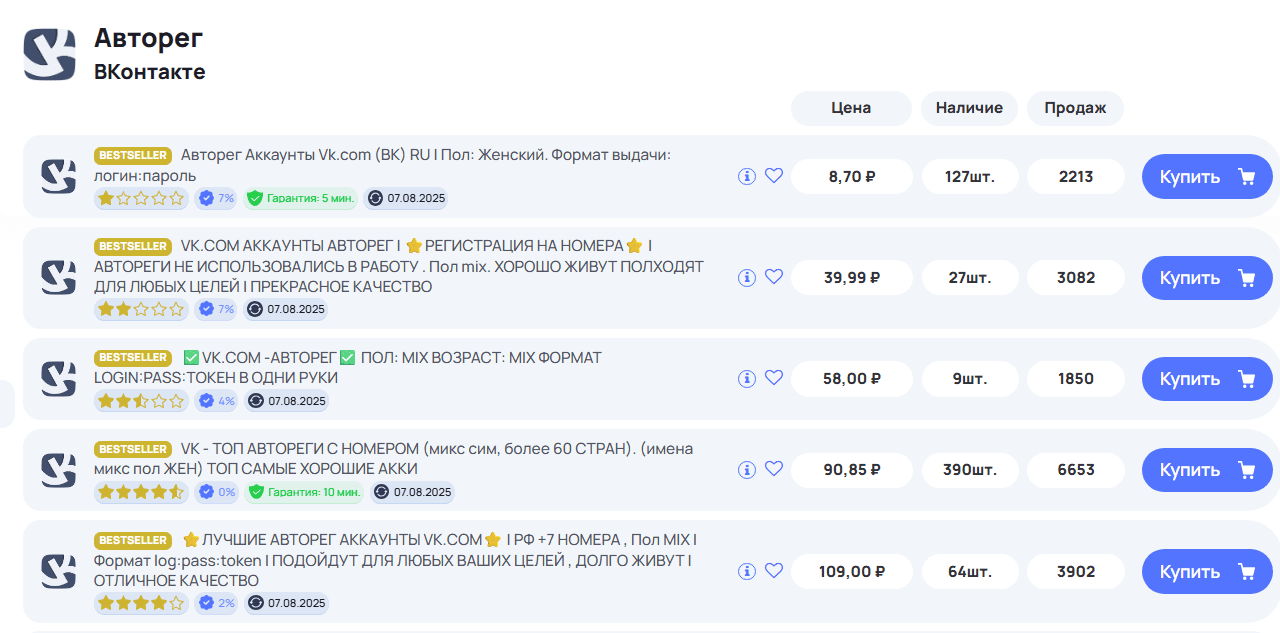Click Купить for the 90,85 ₽ listing
1280x633 pixels.
click(1207, 470)
